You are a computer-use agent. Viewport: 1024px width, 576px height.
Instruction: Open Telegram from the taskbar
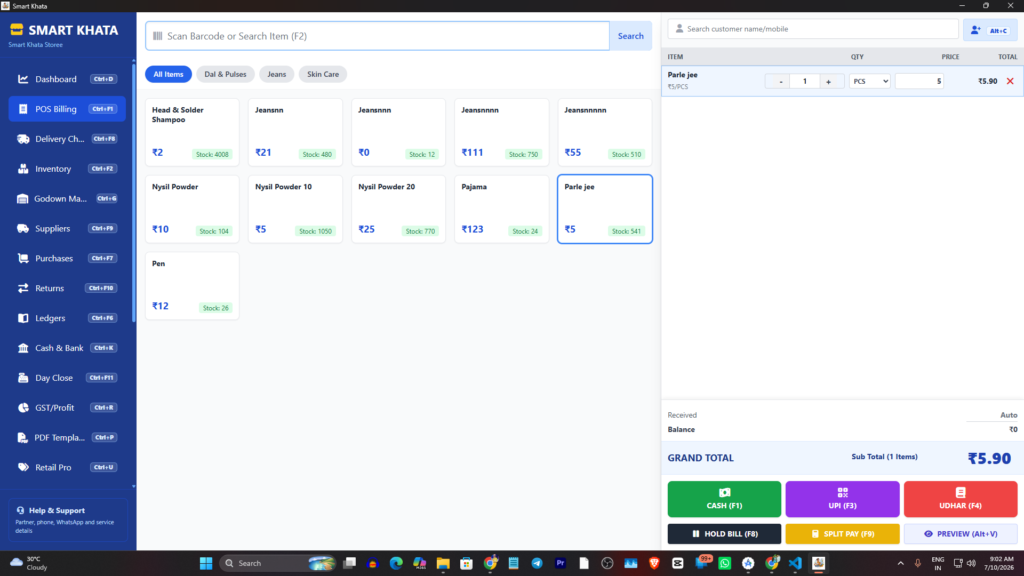tap(537, 564)
